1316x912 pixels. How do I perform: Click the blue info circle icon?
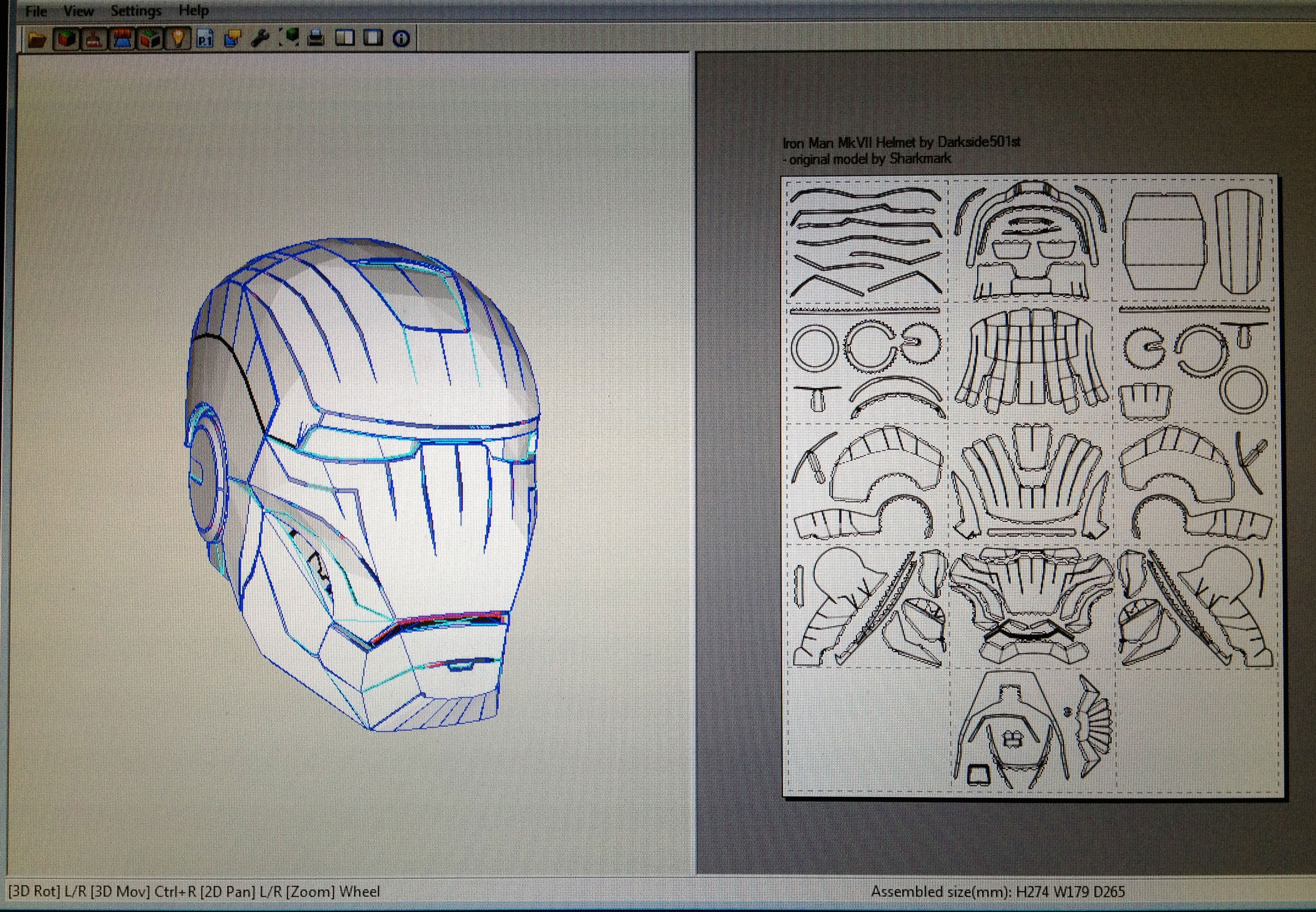402,39
